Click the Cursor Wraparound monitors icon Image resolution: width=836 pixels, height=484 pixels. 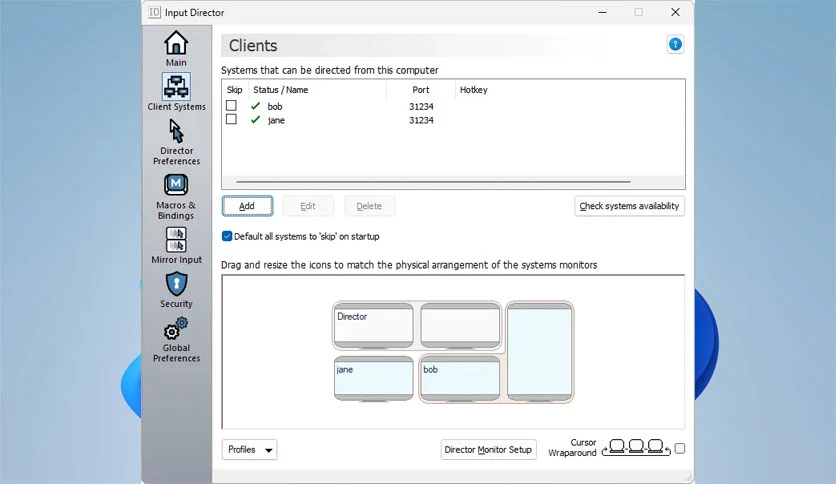click(x=636, y=448)
